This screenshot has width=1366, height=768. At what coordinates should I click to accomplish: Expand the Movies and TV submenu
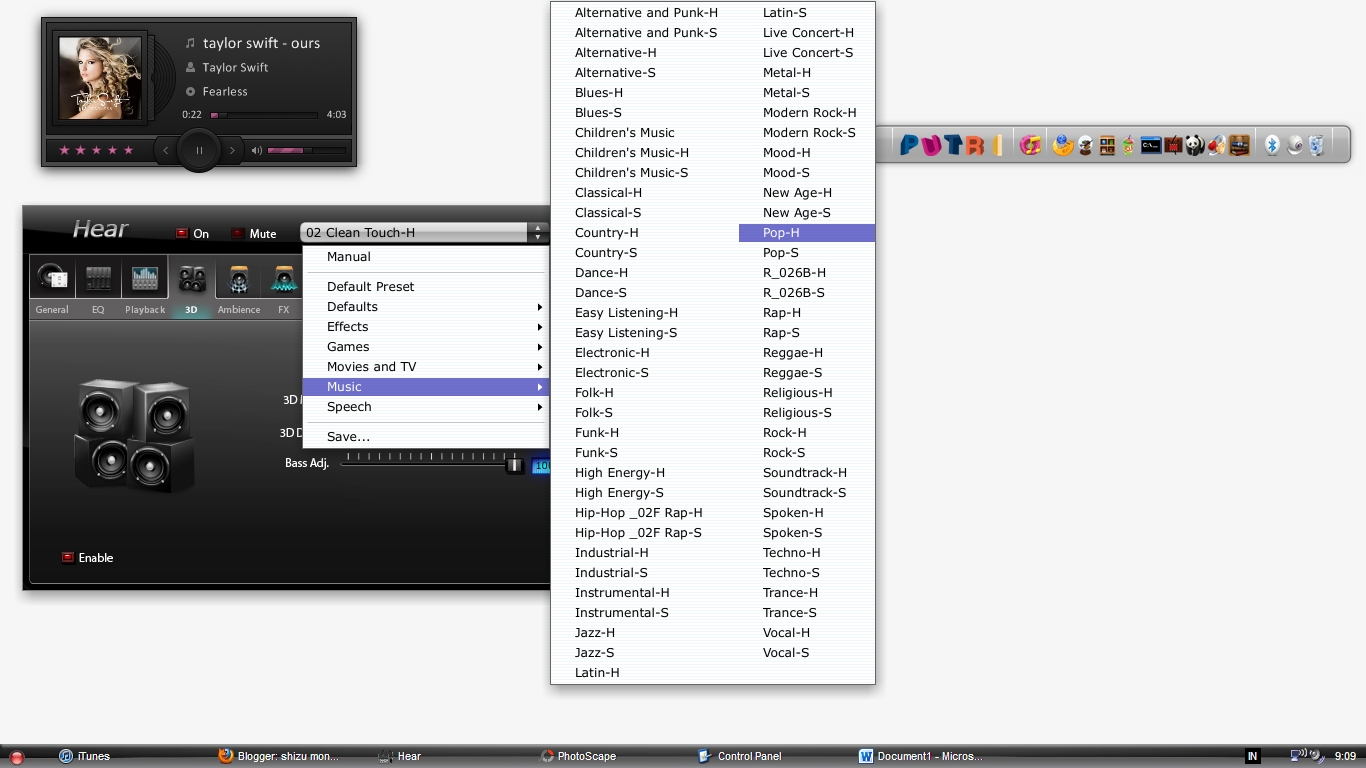(x=426, y=367)
